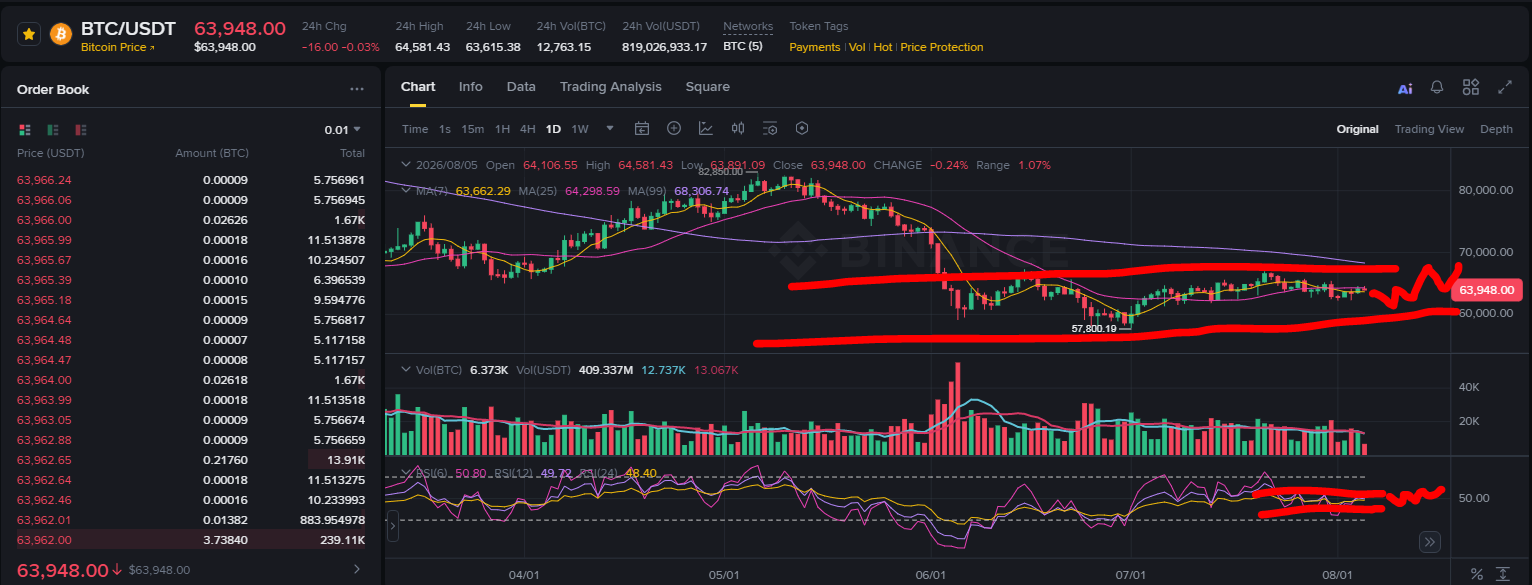Expand chart to full screen
This screenshot has height=585, width=1532.
click(x=1504, y=87)
